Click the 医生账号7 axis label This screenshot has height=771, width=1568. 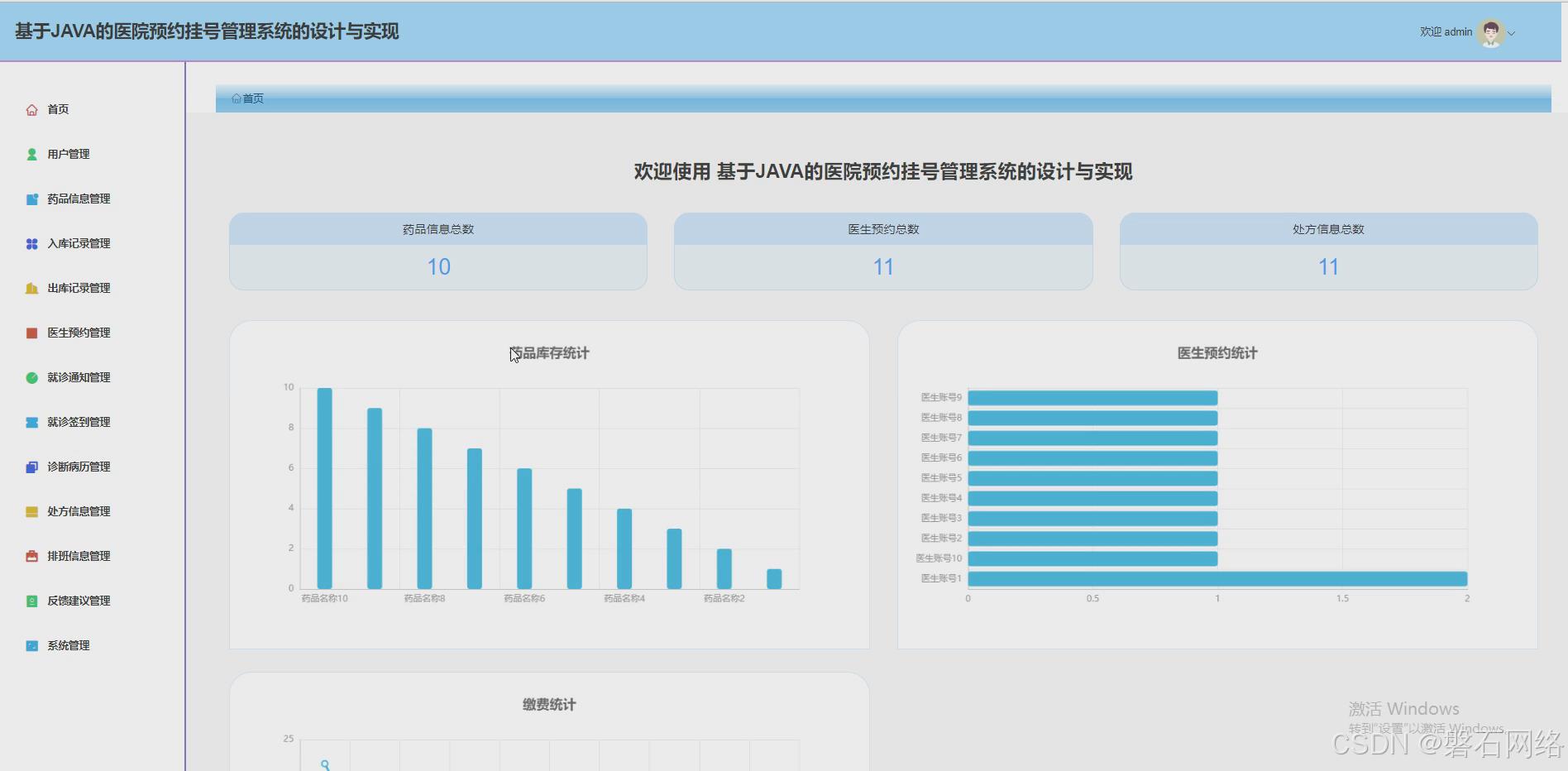pos(941,438)
